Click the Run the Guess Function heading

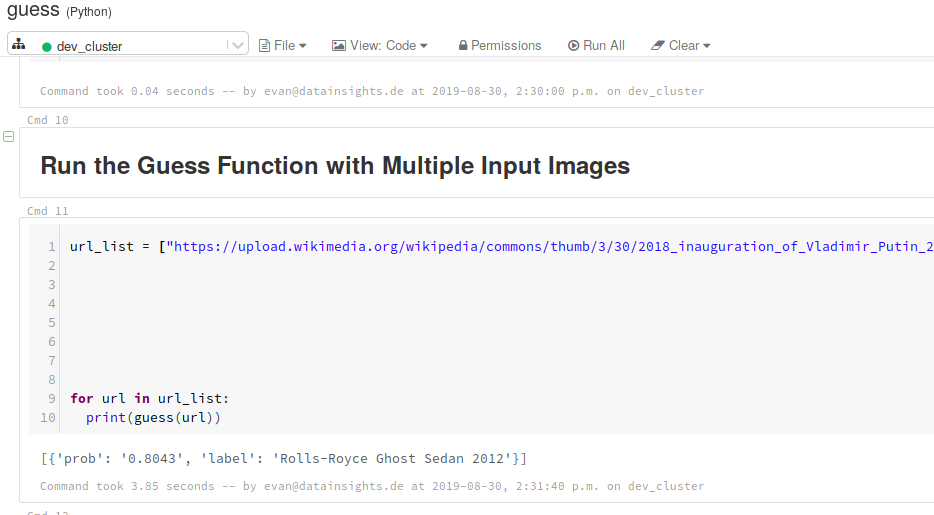click(335, 166)
